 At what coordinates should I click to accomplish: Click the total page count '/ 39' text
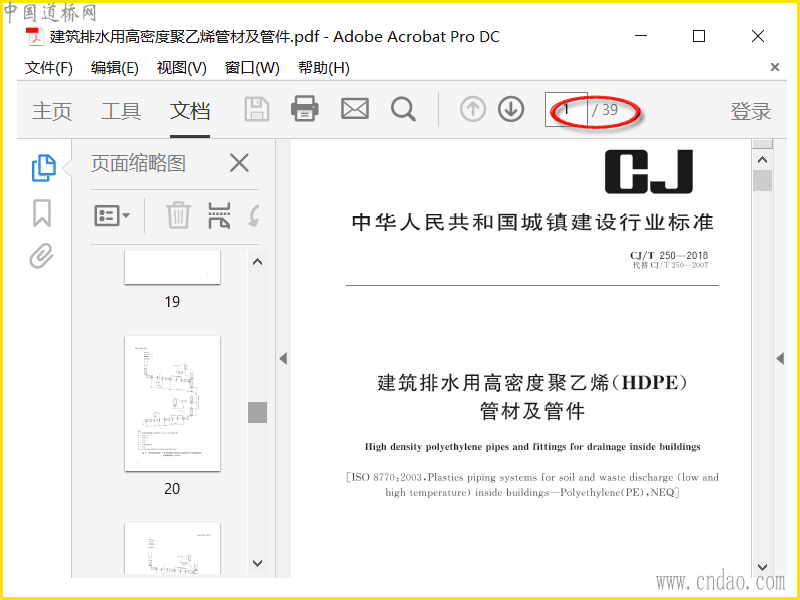[605, 109]
